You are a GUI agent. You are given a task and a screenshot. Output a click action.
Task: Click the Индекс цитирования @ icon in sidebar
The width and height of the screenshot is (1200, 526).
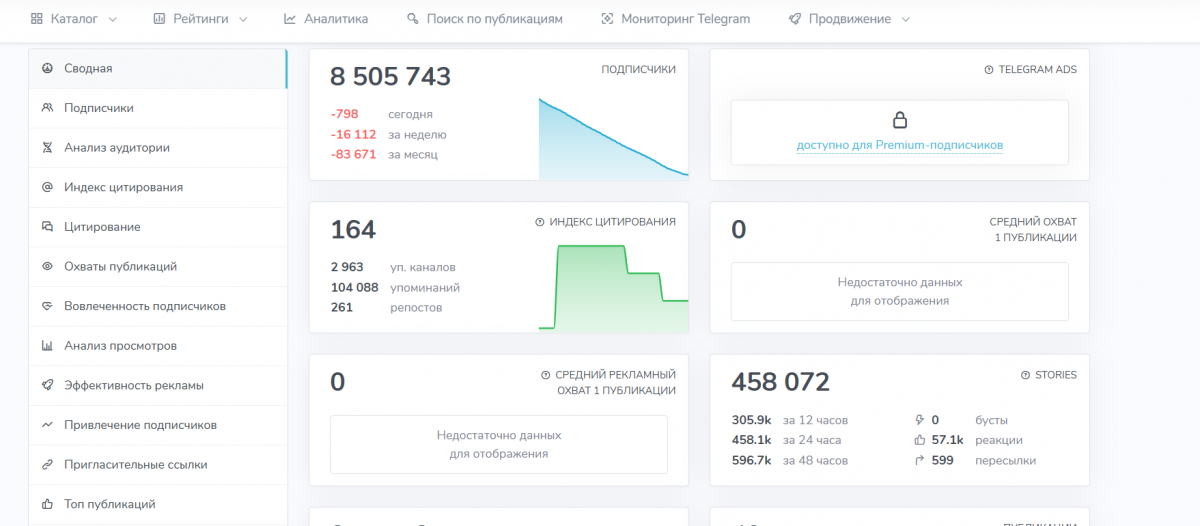click(47, 187)
